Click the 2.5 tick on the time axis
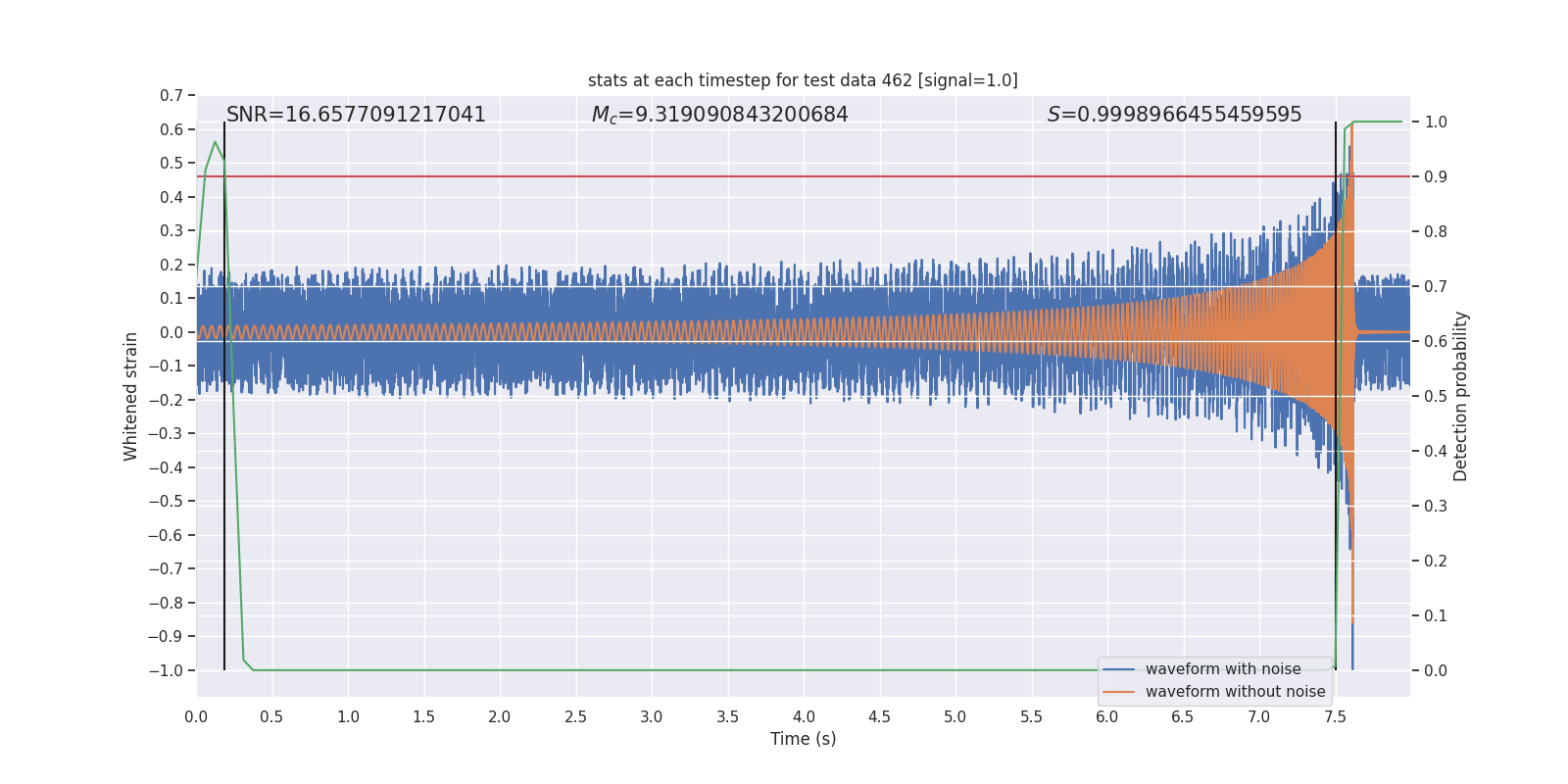This screenshot has width=1568, height=784. tap(575, 717)
